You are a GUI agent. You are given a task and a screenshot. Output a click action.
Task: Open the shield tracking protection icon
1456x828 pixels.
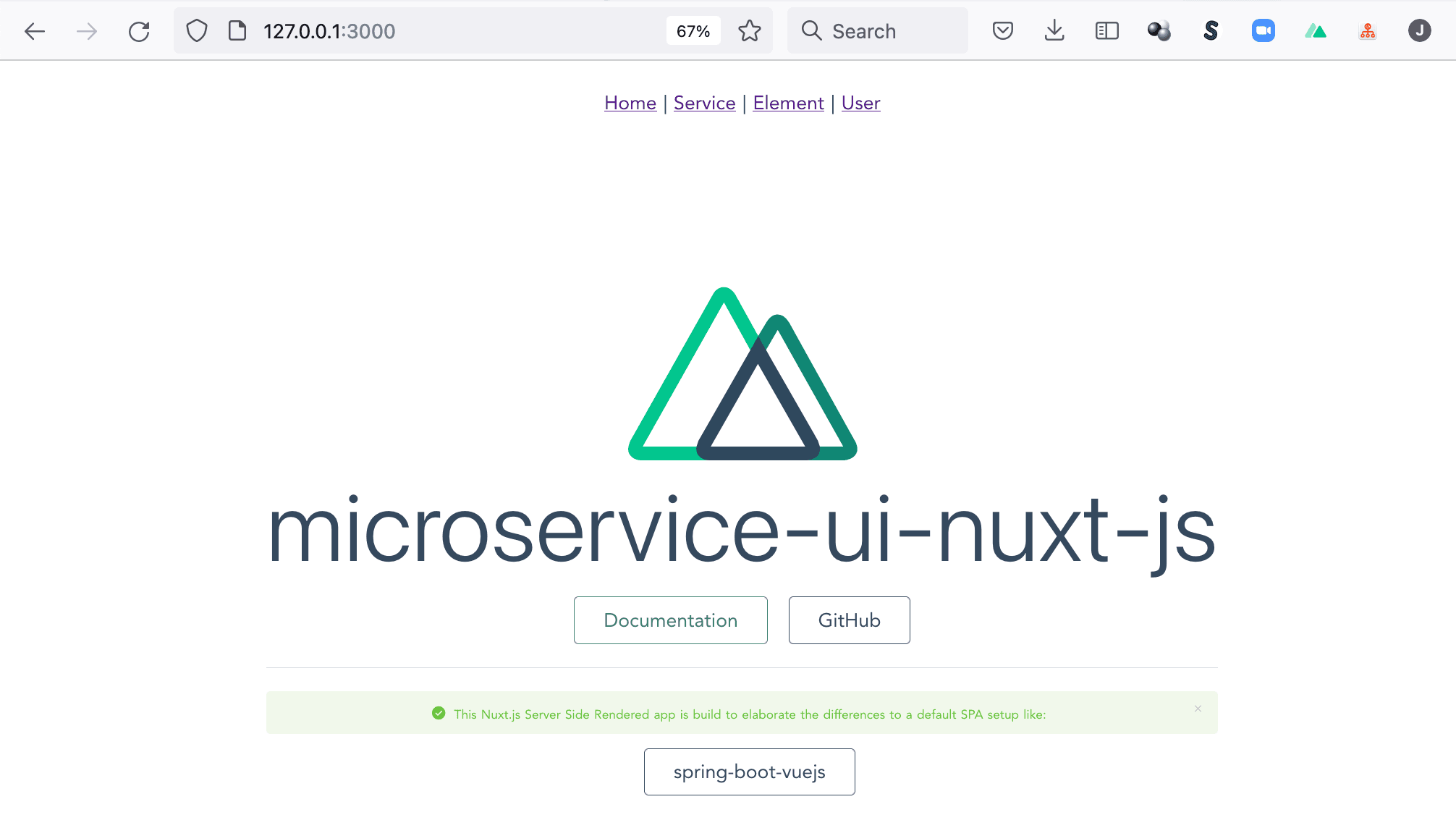(197, 31)
